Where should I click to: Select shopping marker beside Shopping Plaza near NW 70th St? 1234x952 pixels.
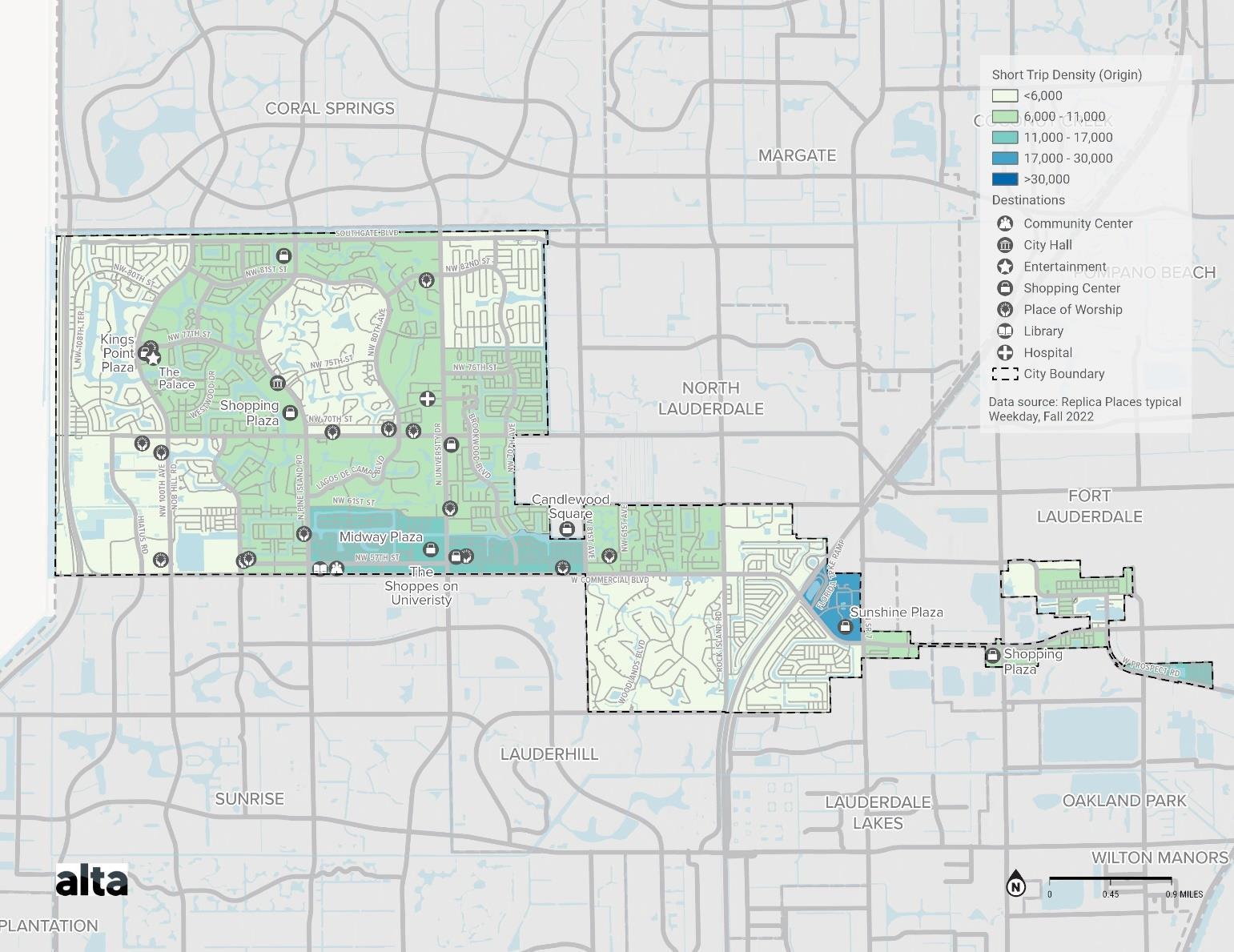pos(291,412)
